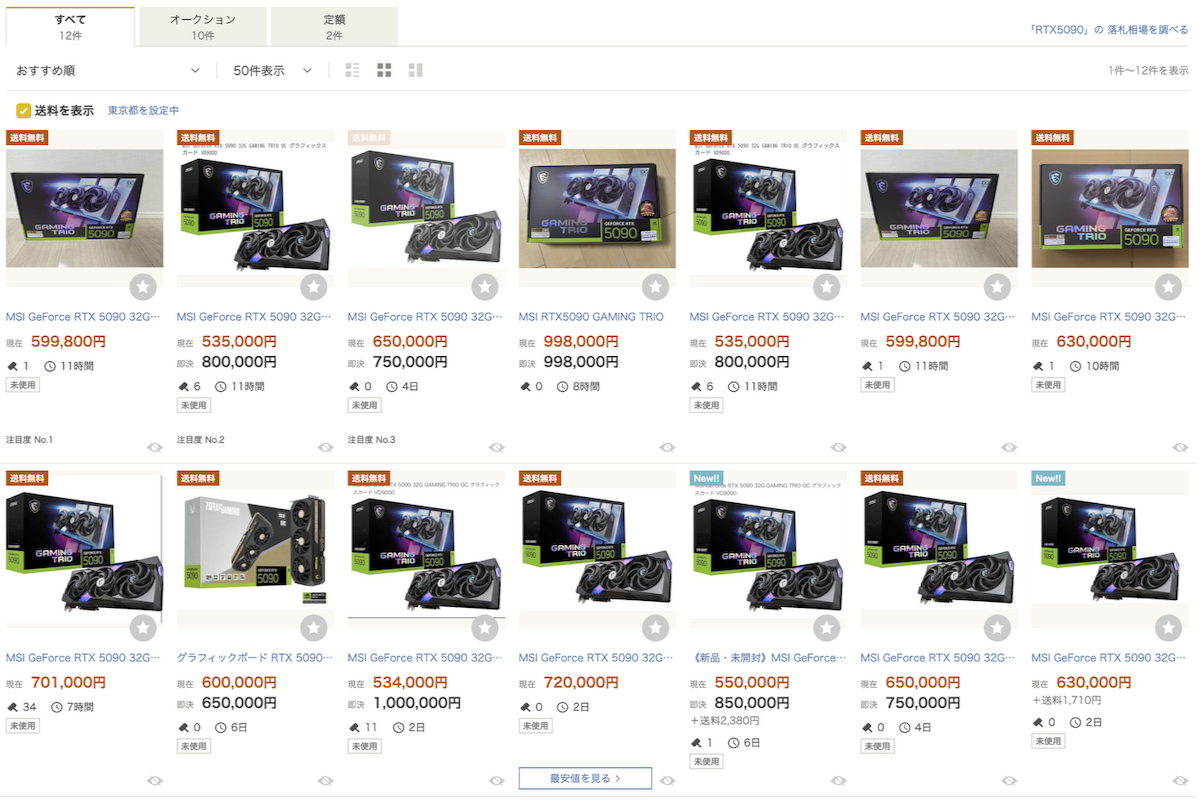Open 《新品・未開封》MSI GeForce title link
The width and height of the screenshot is (1200, 800).
point(768,658)
